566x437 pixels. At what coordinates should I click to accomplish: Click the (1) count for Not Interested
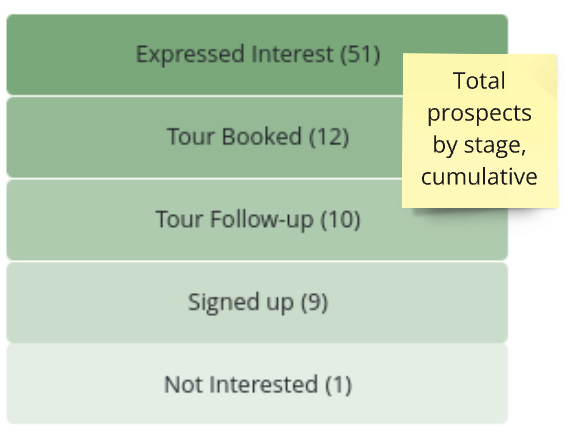(x=338, y=385)
